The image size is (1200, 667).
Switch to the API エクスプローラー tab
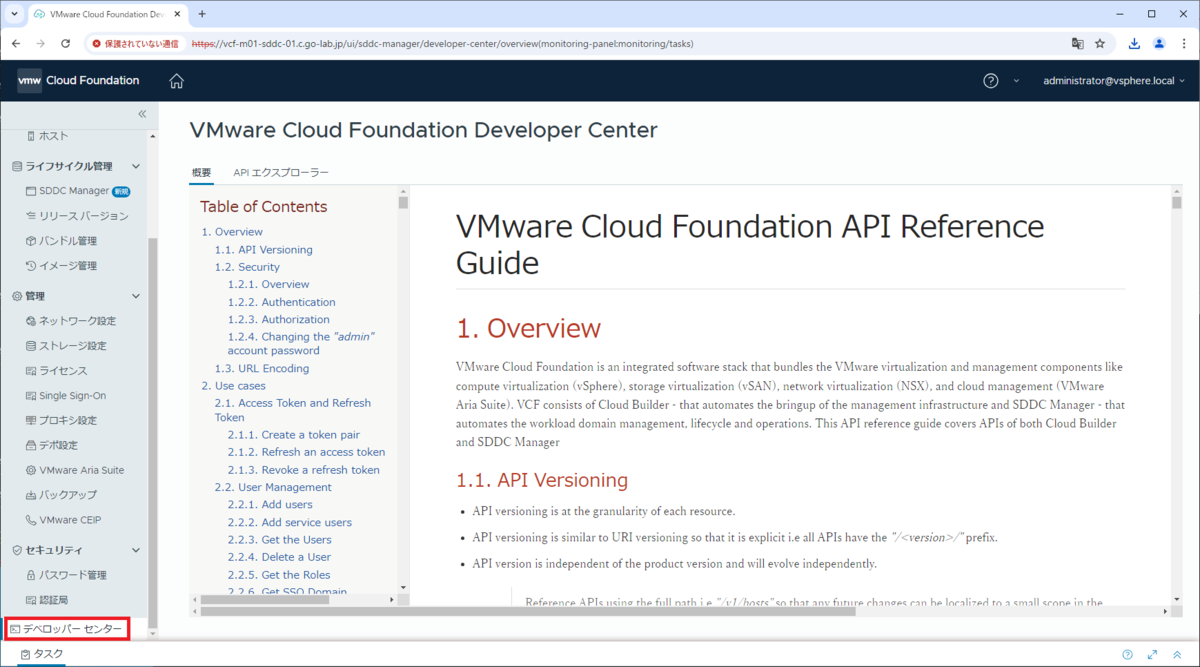[x=281, y=173]
